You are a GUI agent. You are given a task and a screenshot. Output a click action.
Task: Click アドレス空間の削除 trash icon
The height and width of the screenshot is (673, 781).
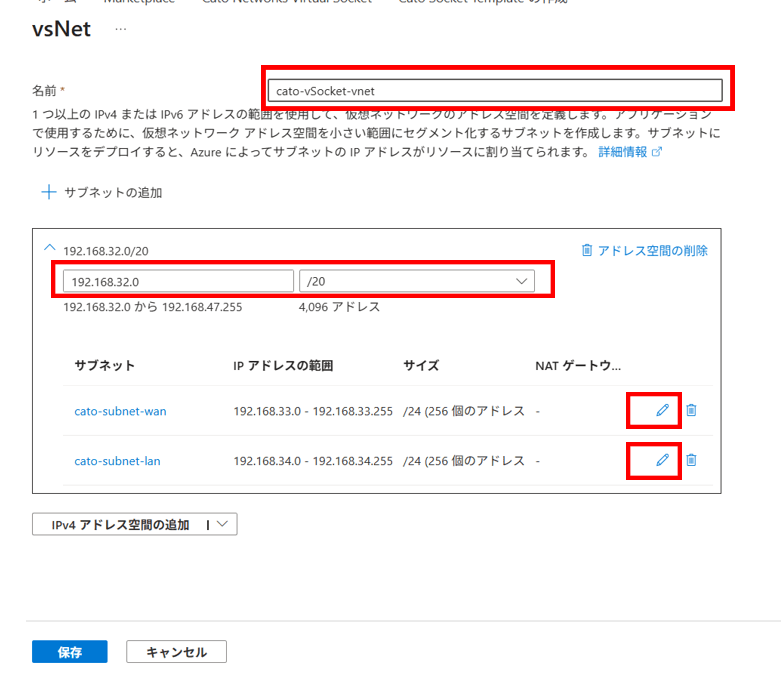587,250
